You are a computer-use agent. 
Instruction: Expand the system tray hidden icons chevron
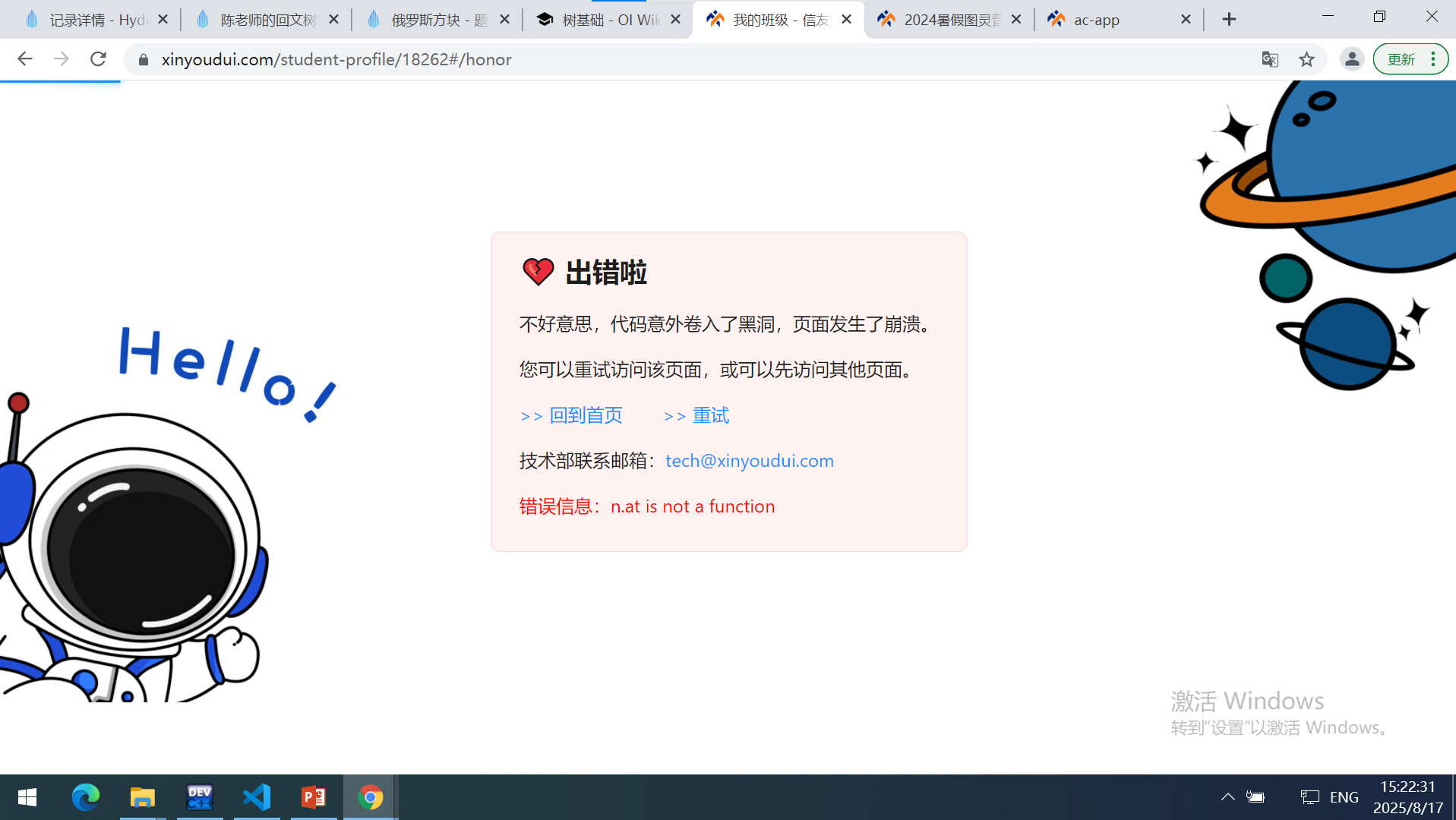1227,796
